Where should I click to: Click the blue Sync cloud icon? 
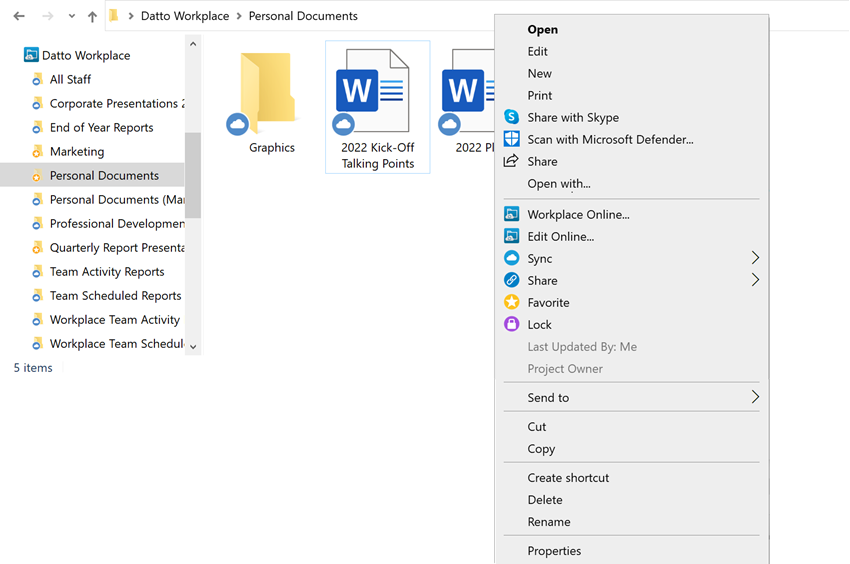tap(512, 258)
